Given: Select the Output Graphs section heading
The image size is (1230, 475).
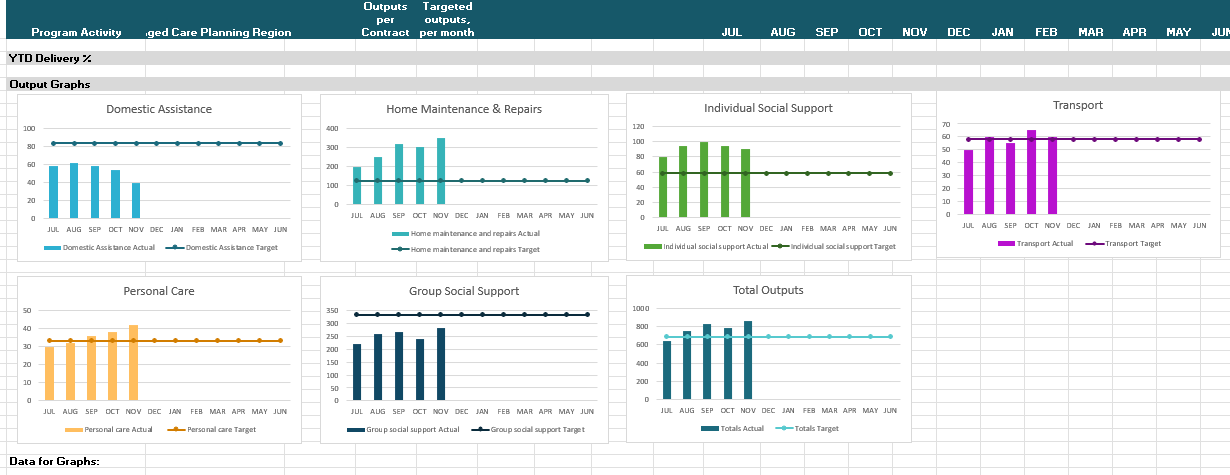Looking at the screenshot, I should 50,84.
